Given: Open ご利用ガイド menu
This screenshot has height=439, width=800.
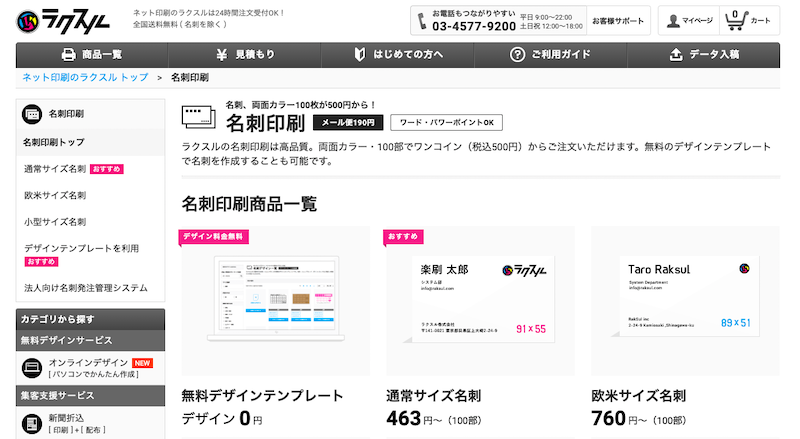Looking at the screenshot, I should [x=550, y=55].
